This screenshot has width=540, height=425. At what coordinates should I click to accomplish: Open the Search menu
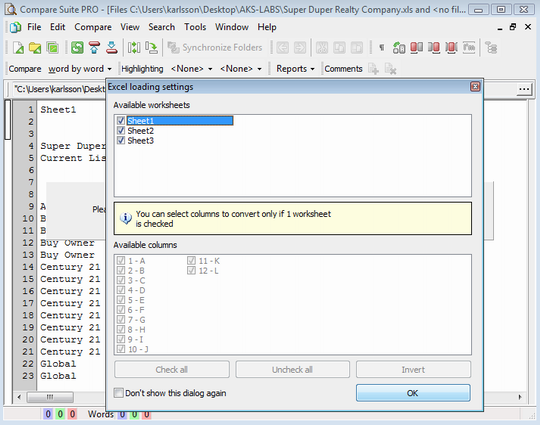point(162,27)
